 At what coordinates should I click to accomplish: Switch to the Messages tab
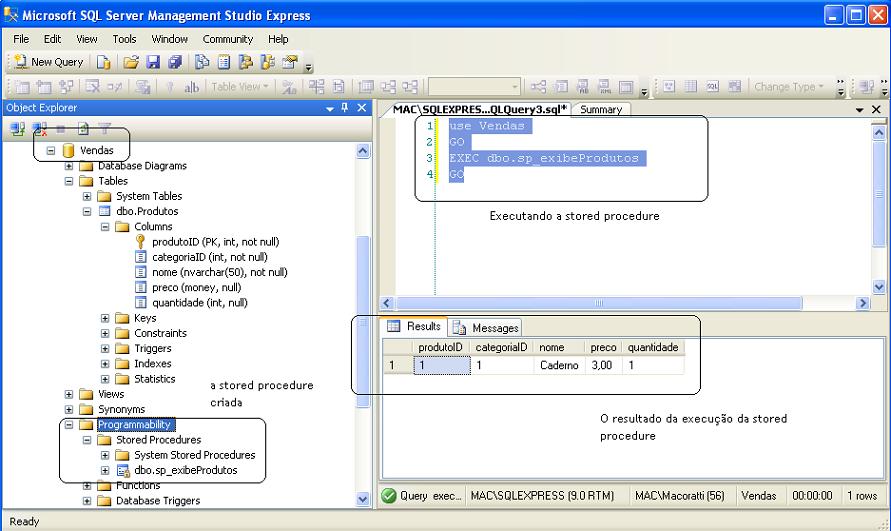coord(486,327)
